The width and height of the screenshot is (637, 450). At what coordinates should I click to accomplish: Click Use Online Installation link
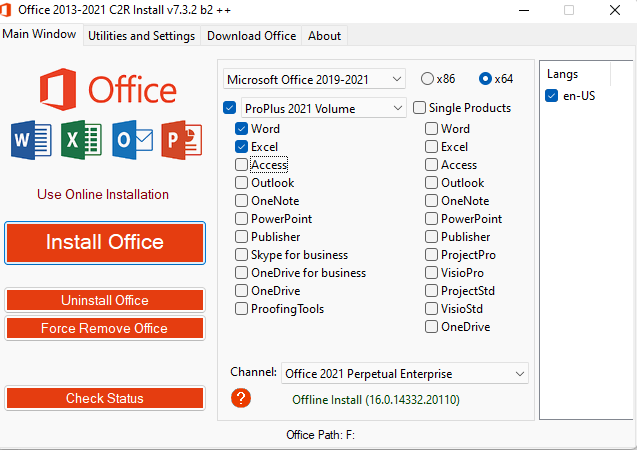tap(103, 194)
